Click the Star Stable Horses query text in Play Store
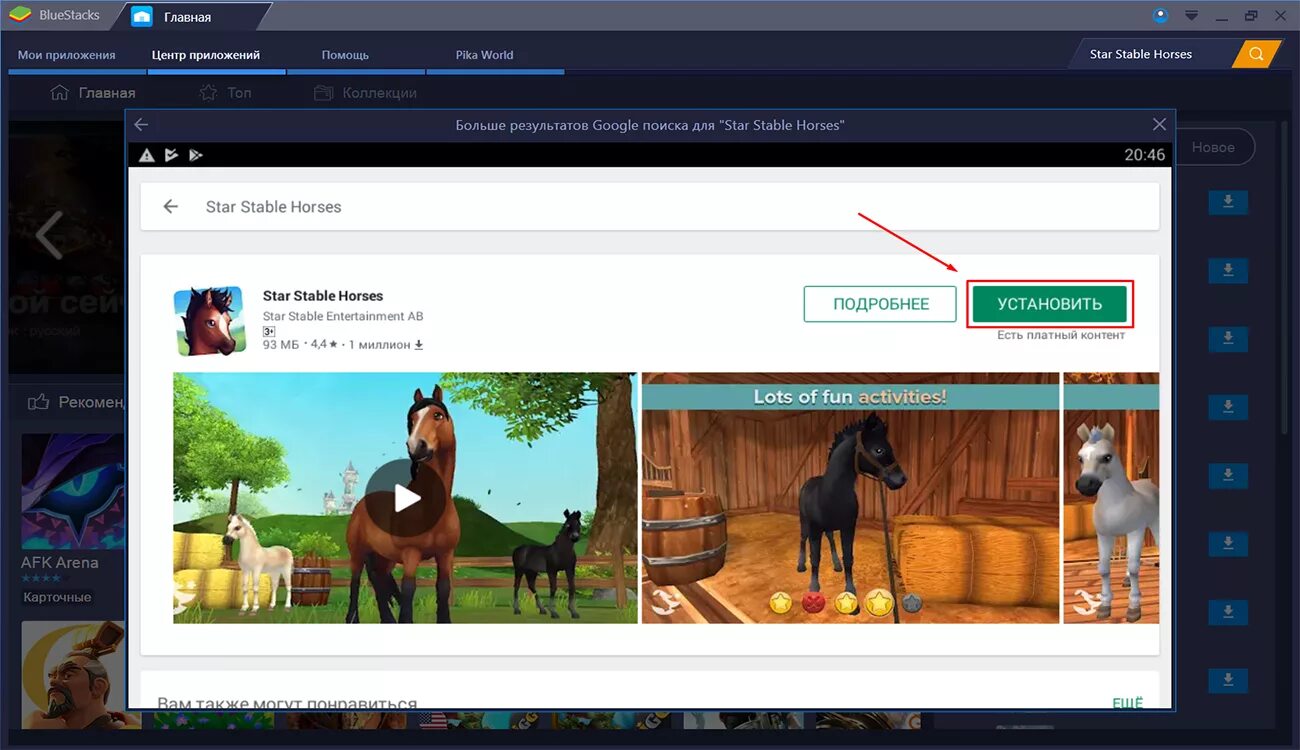 (273, 207)
